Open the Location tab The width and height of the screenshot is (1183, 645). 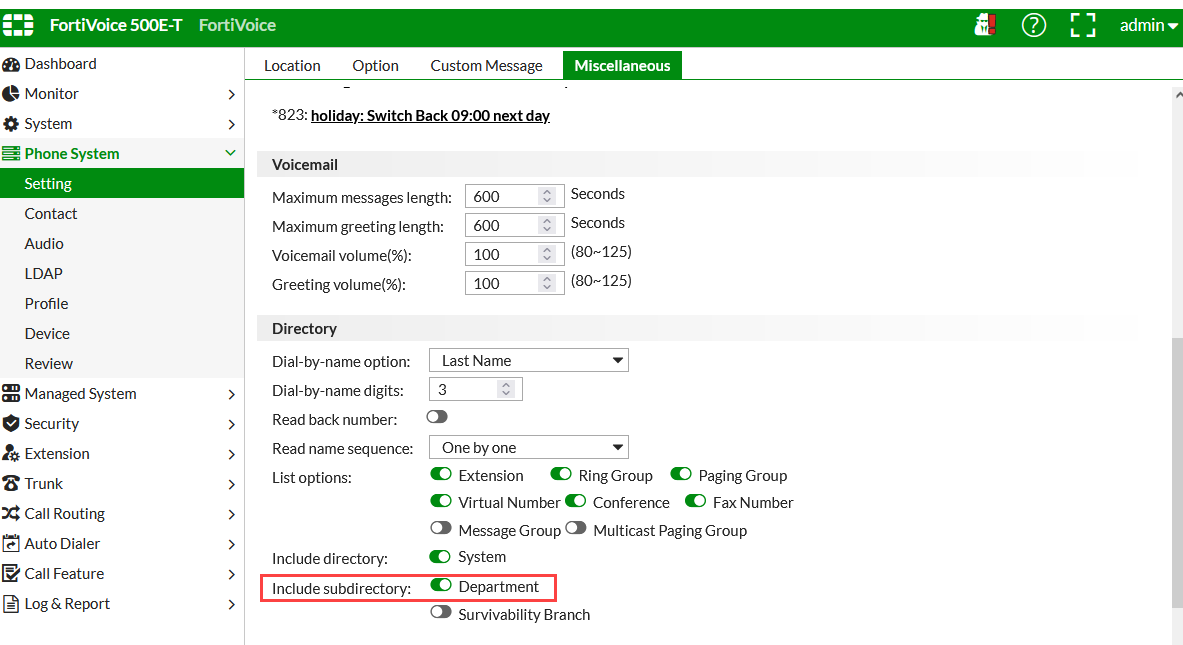click(x=291, y=64)
